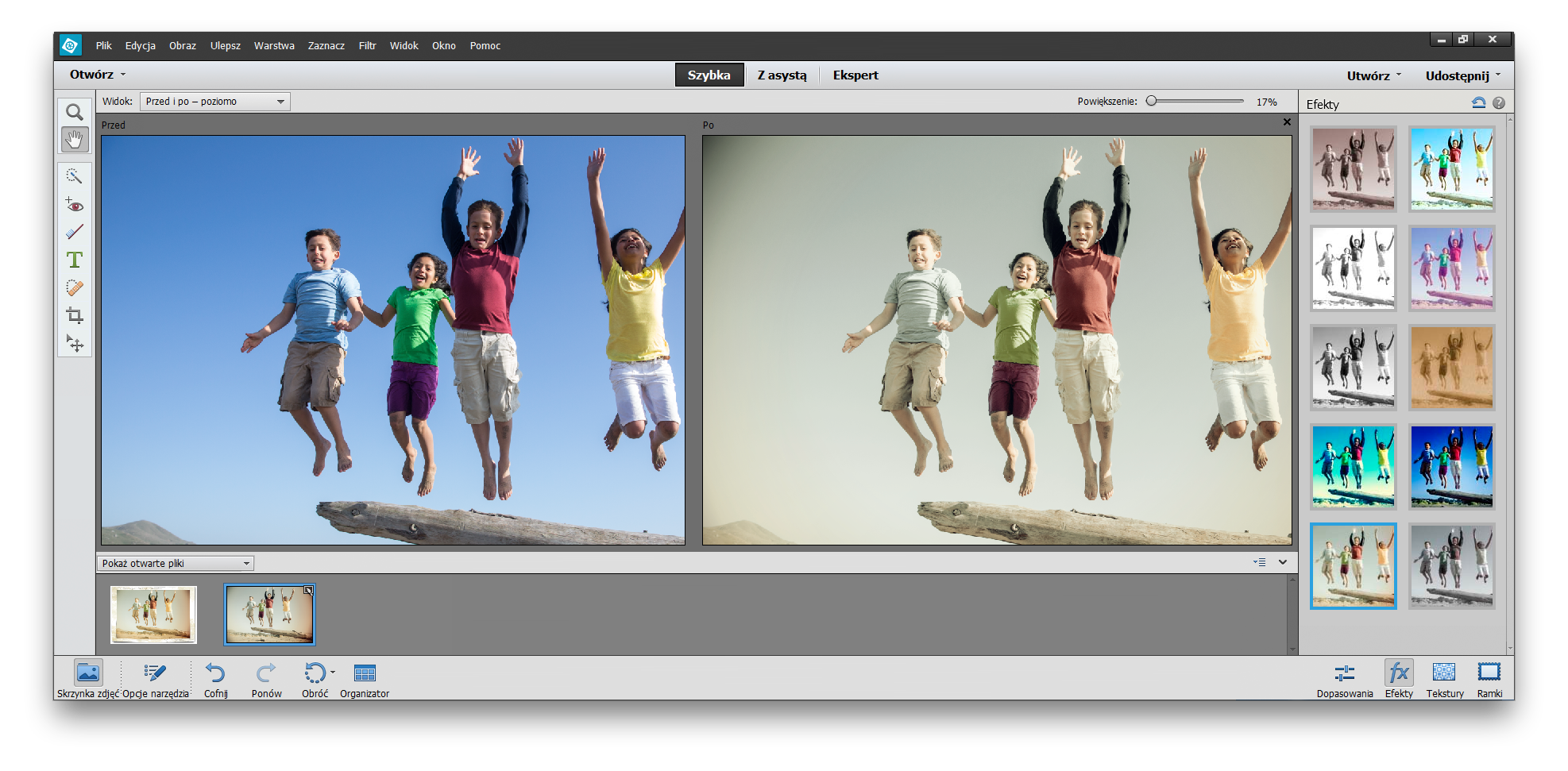Open the Pokaż otwarte pliki dropdown
The width and height of the screenshot is (1568, 771).
click(x=176, y=563)
